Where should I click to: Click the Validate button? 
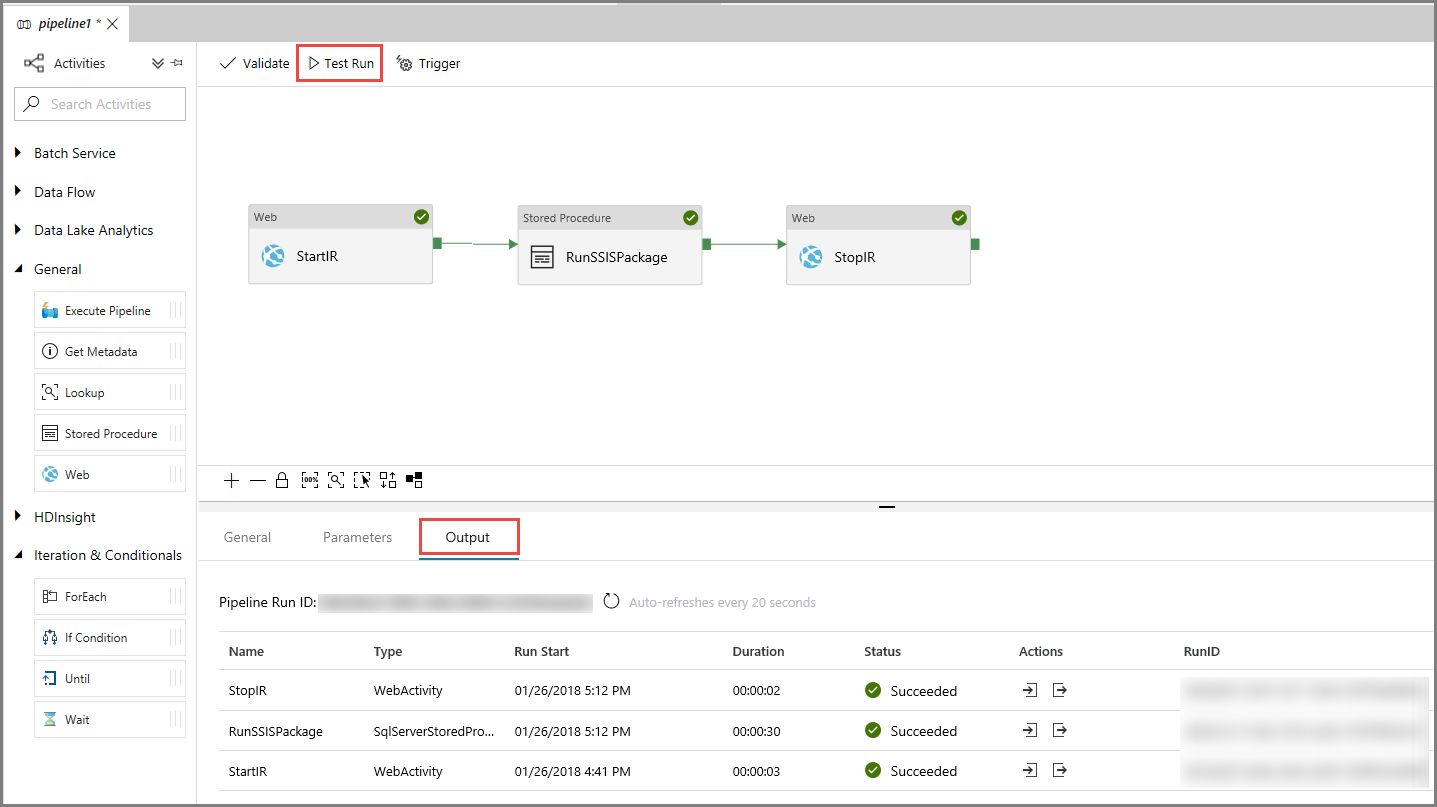pos(254,63)
